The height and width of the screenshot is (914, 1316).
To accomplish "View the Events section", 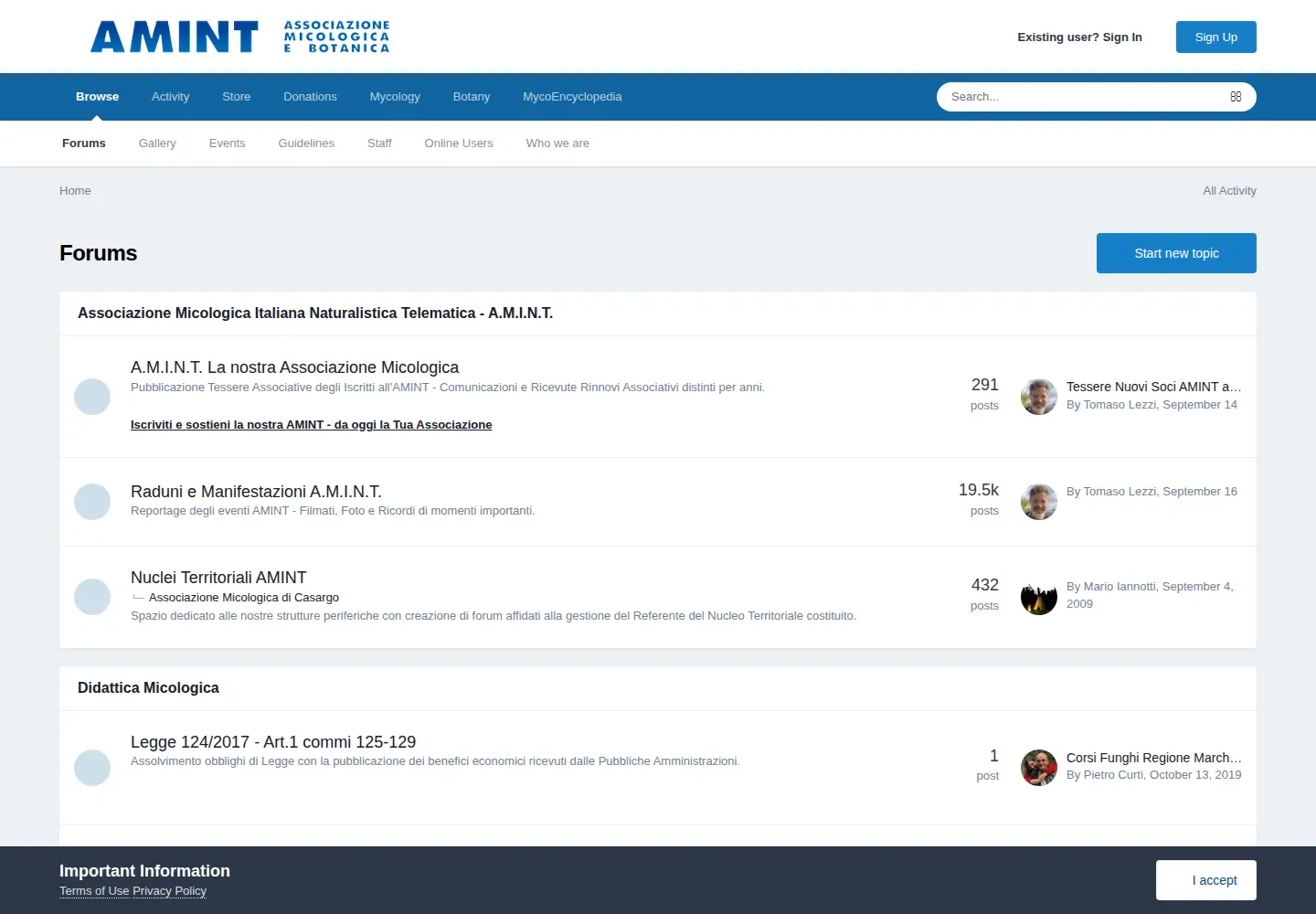I will (227, 143).
